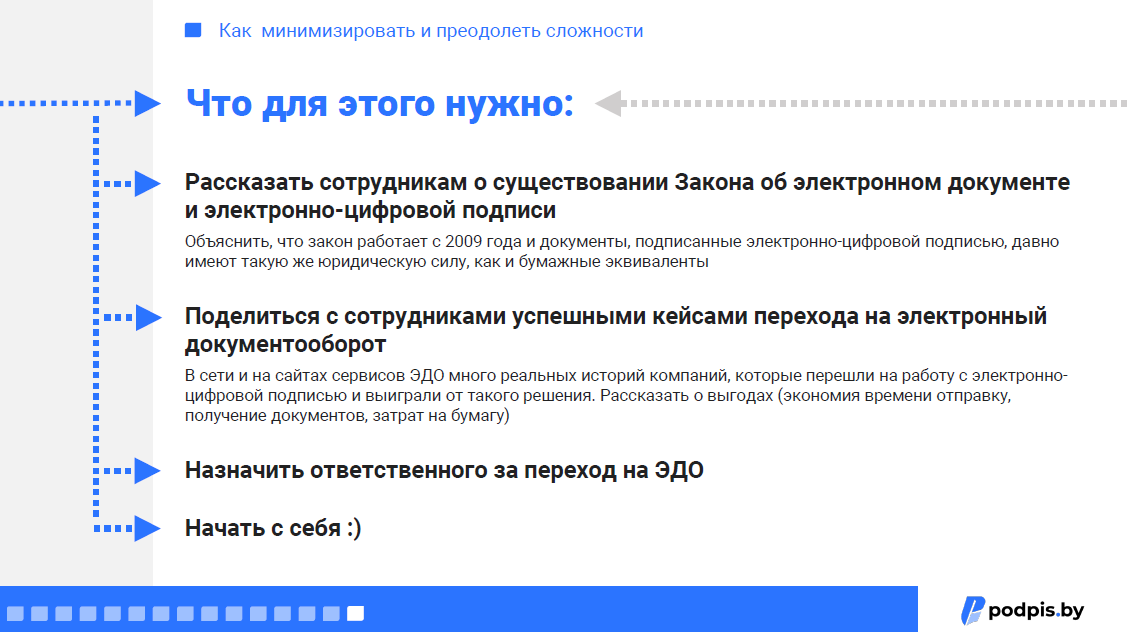Click the blue square beside the section title

pyautogui.click(x=193, y=30)
